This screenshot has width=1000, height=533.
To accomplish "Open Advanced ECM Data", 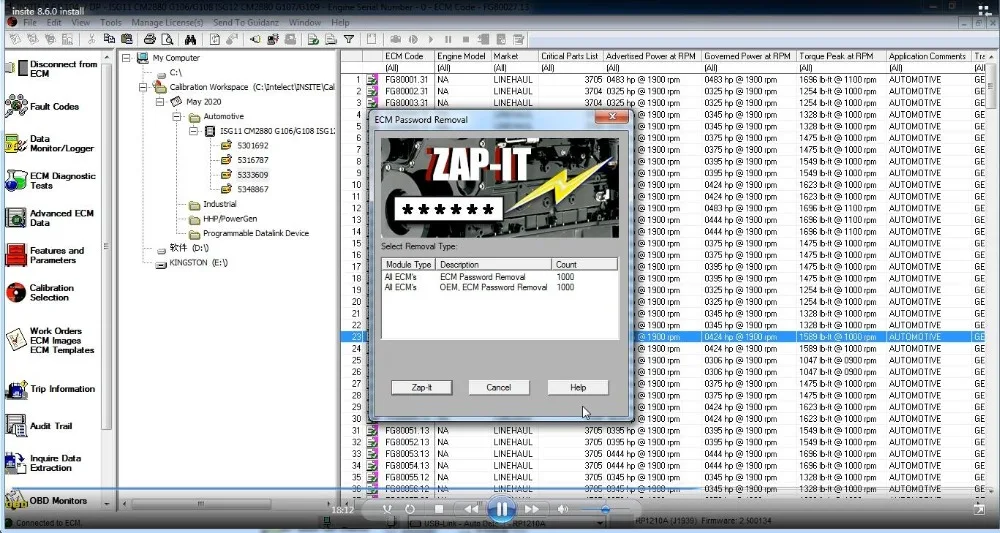I will pos(49,218).
